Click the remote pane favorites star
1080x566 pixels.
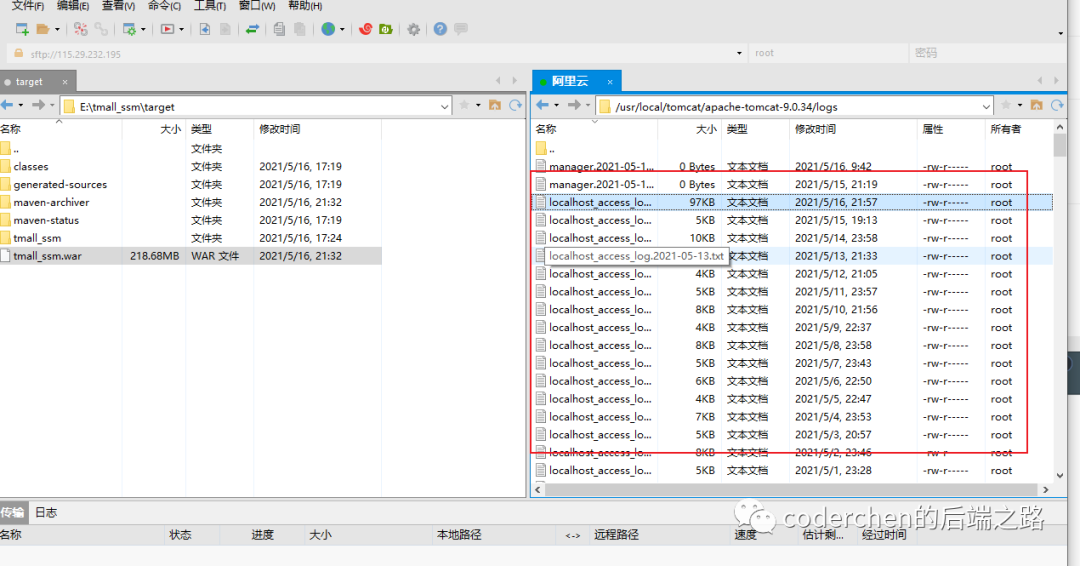pos(1006,105)
